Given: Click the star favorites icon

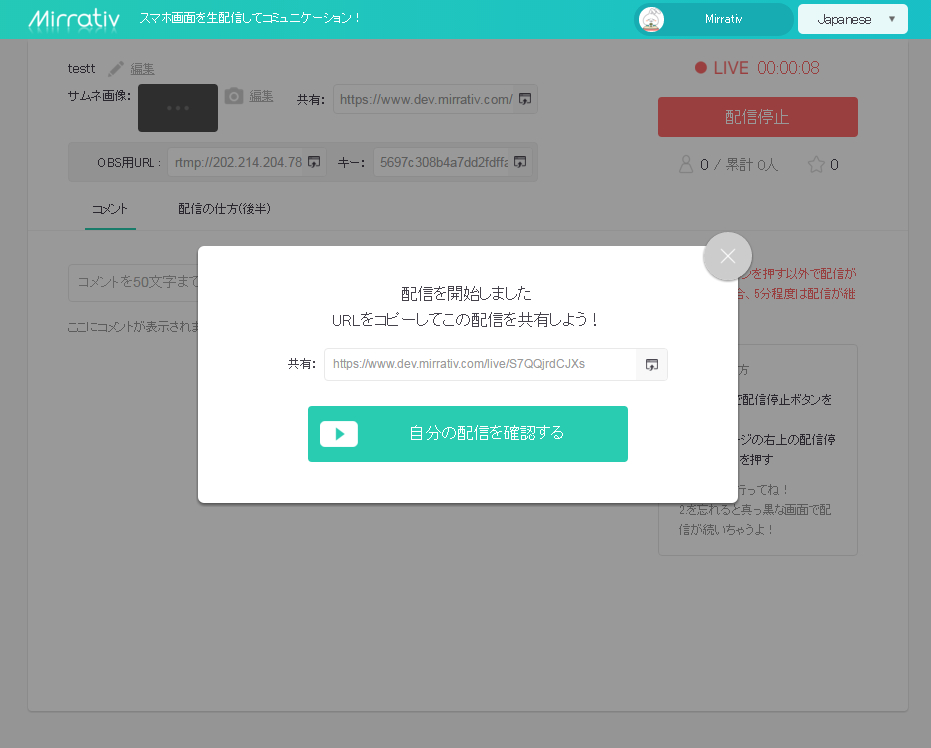Looking at the screenshot, I should pyautogui.click(x=816, y=164).
